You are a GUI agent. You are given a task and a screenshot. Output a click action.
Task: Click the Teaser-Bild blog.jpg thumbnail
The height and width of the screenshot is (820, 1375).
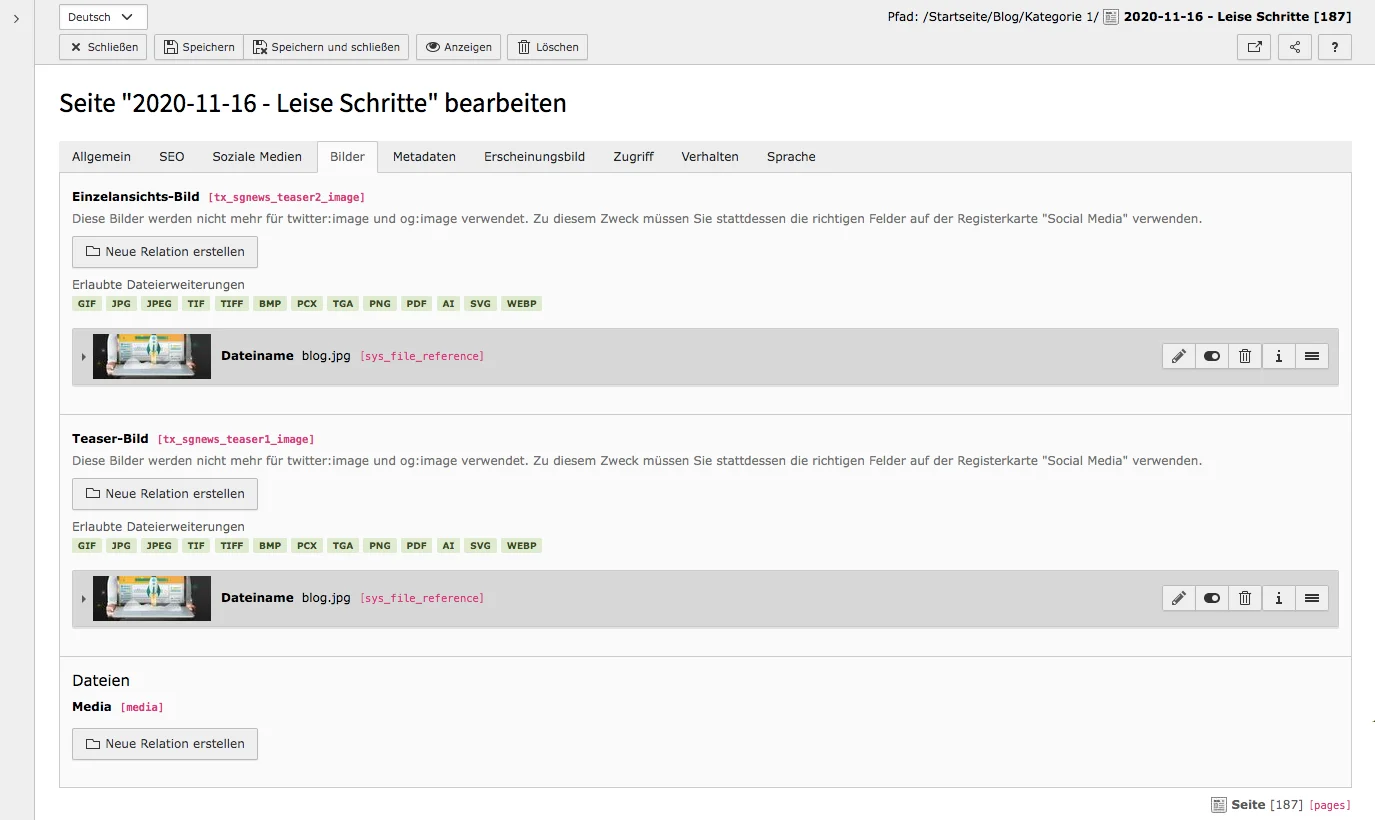tap(152, 598)
